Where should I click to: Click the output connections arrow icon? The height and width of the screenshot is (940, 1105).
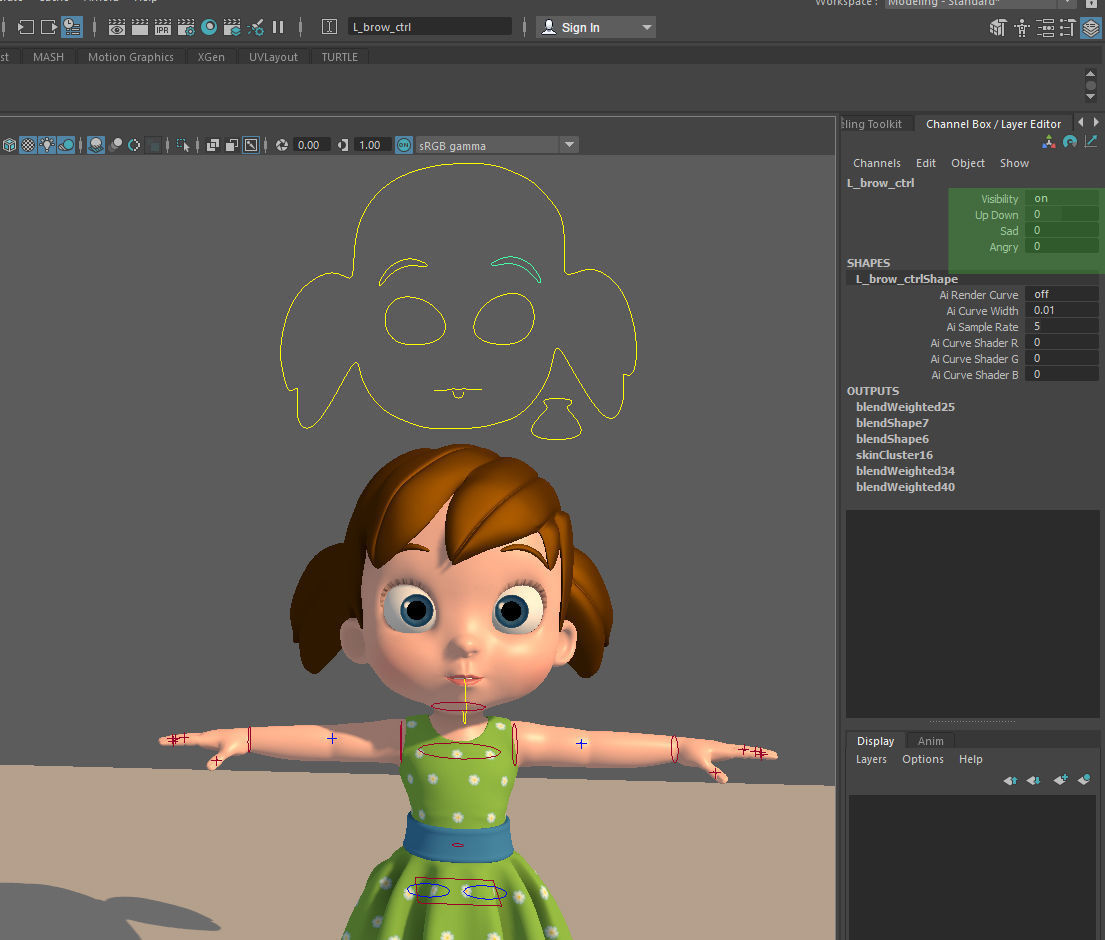pos(49,27)
